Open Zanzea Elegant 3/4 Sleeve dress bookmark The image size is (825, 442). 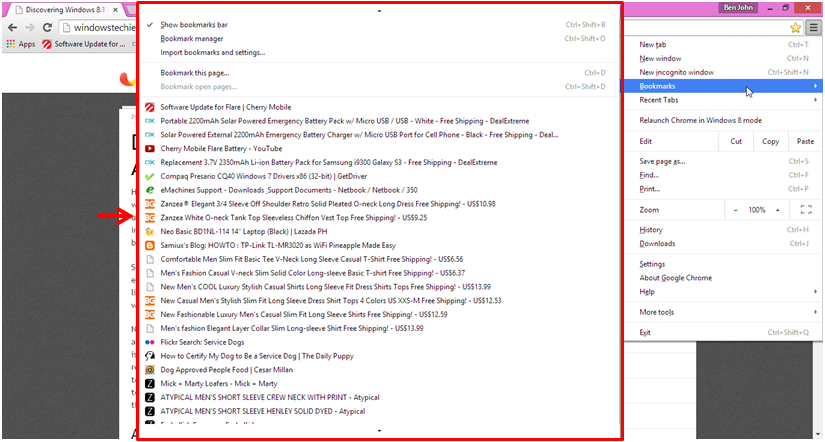(379, 204)
